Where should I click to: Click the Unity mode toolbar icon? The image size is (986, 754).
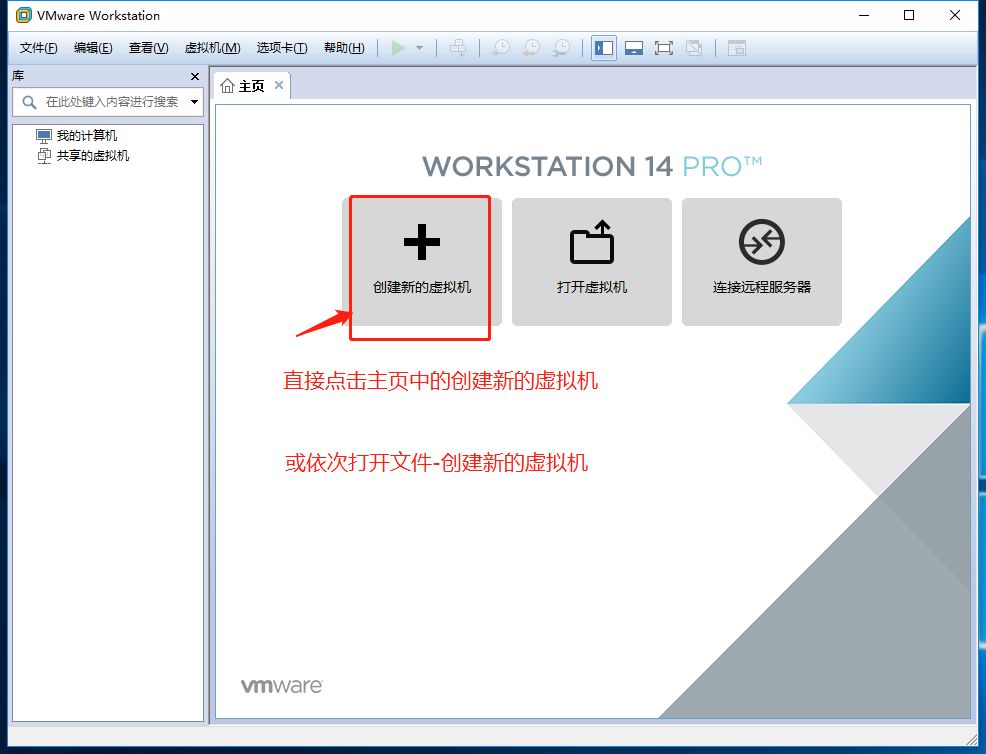tap(694, 48)
